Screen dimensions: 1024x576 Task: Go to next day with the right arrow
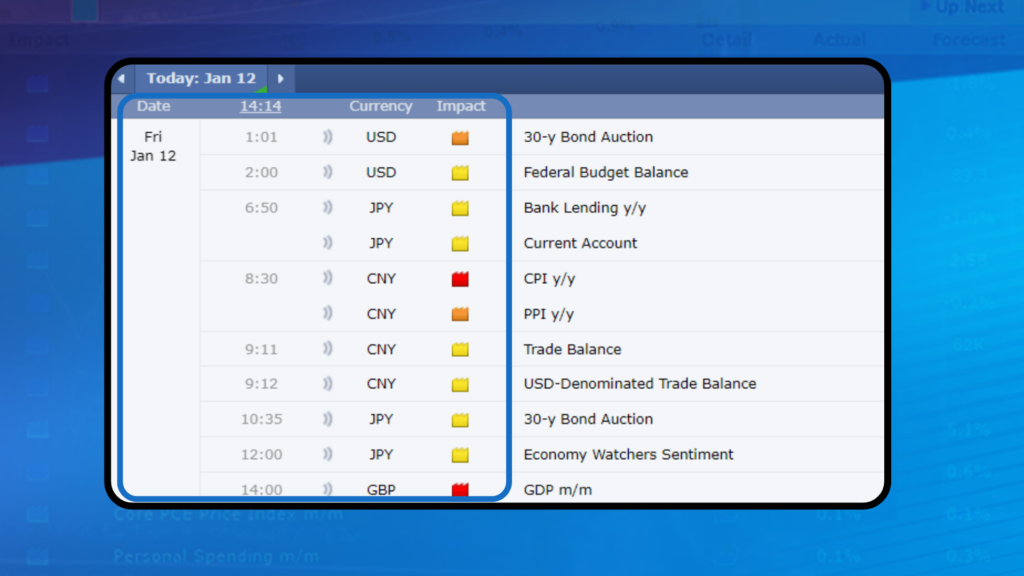(x=281, y=79)
